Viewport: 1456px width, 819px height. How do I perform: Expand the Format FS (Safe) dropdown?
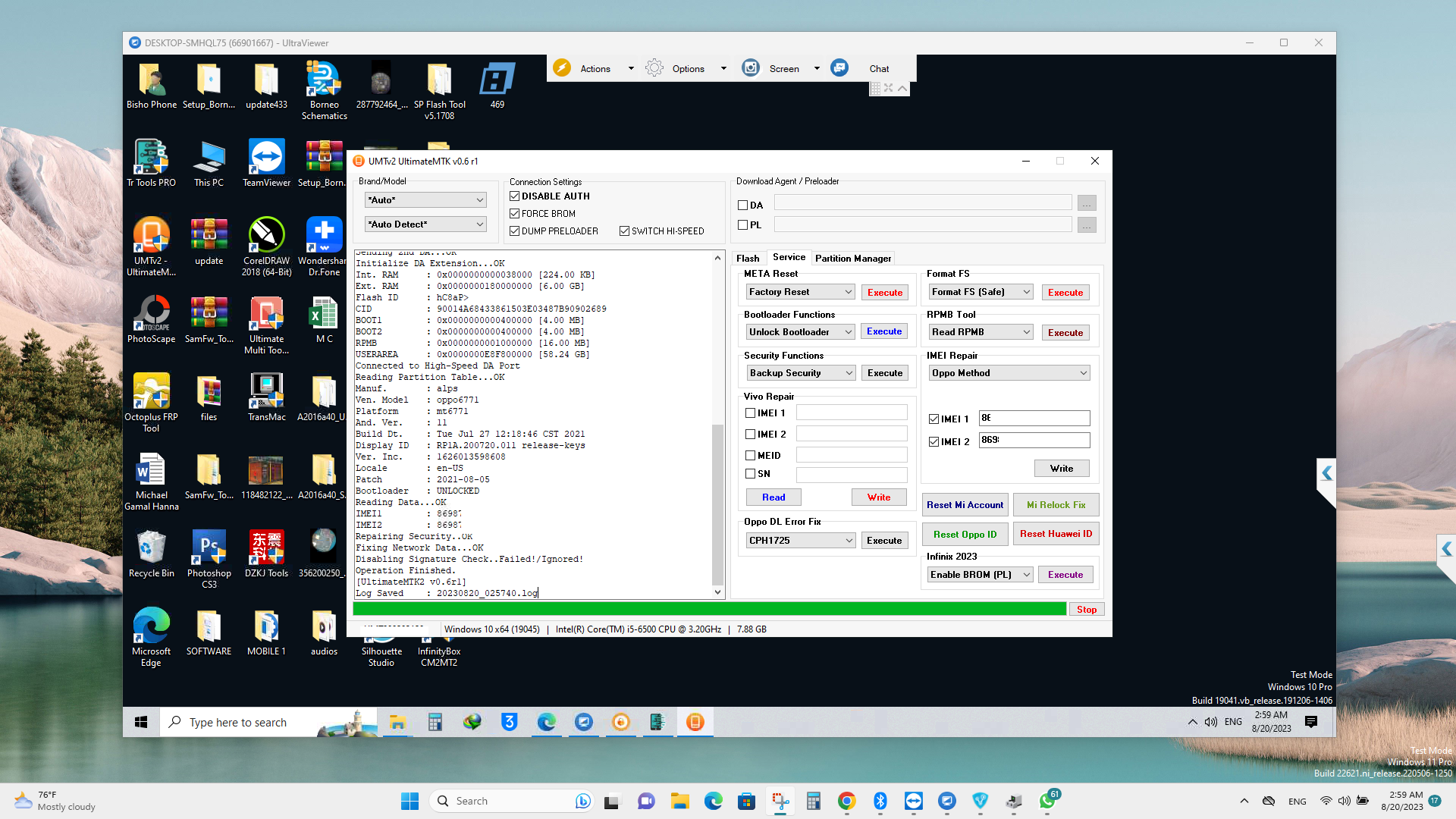click(981, 292)
